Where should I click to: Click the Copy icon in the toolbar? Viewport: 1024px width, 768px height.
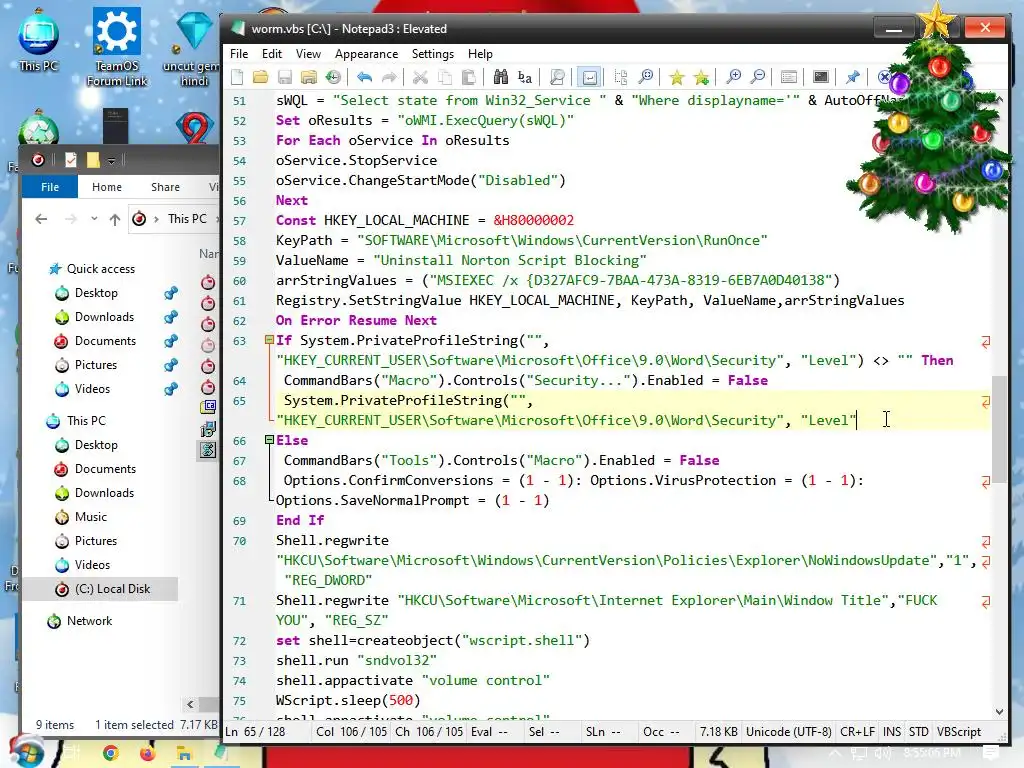coord(445,77)
